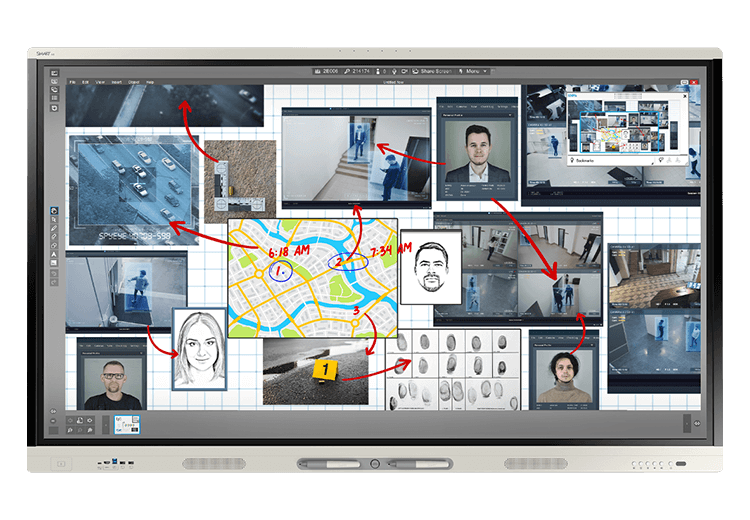
Task: Click the topmost icon in left sidebar
Action: tap(54, 72)
